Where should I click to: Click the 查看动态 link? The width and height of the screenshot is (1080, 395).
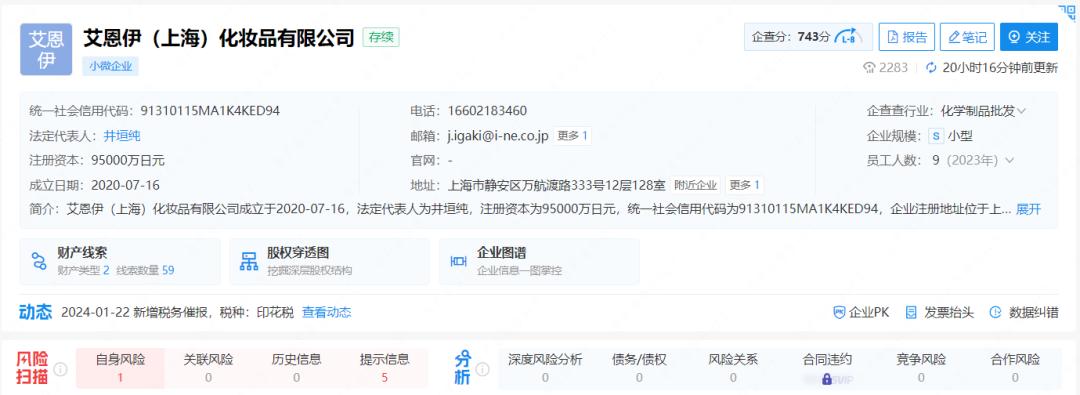click(x=326, y=312)
